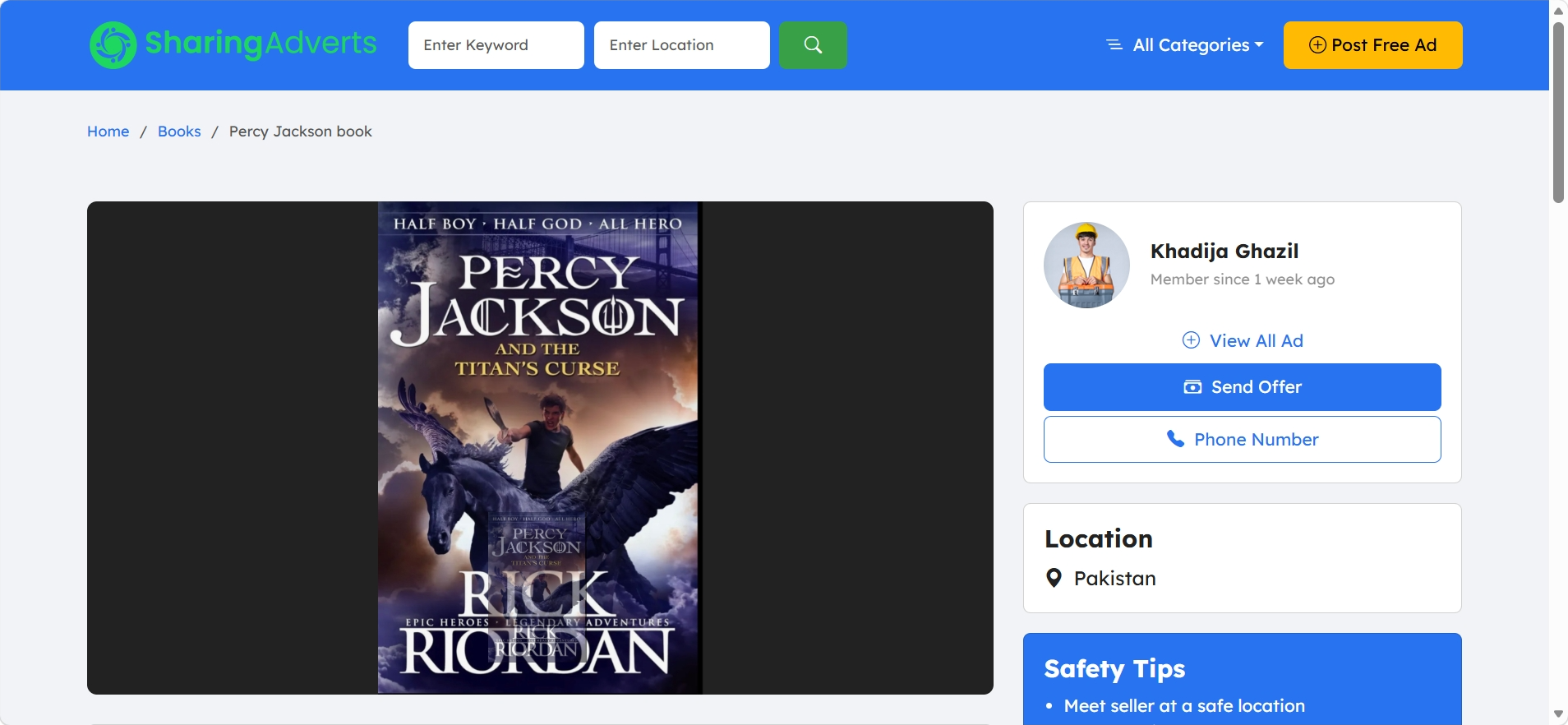1568x725 pixels.
Task: Click the Pakistan location text
Action: (1115, 579)
